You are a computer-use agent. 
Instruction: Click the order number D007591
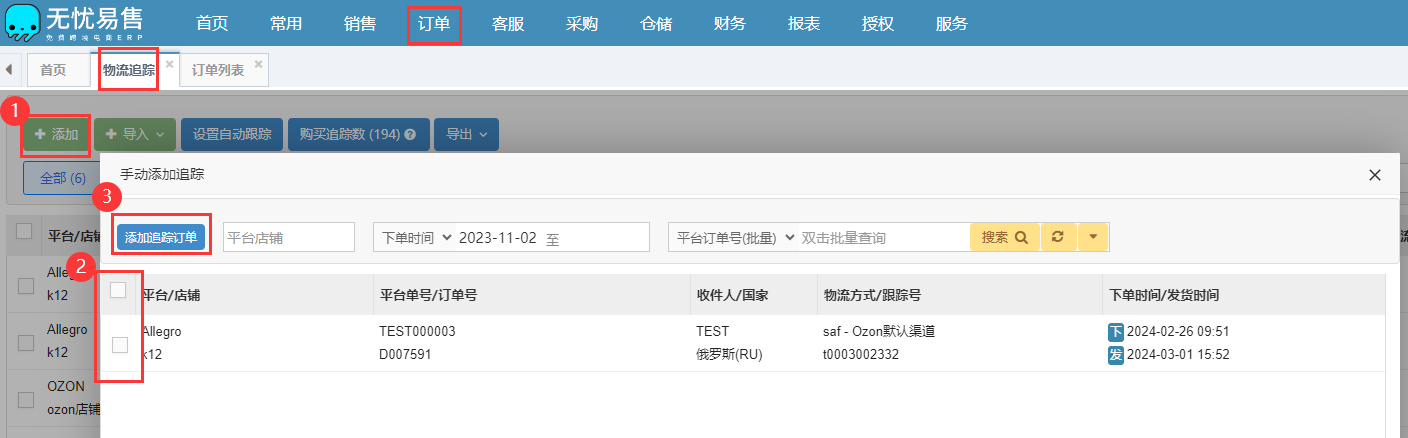click(405, 354)
